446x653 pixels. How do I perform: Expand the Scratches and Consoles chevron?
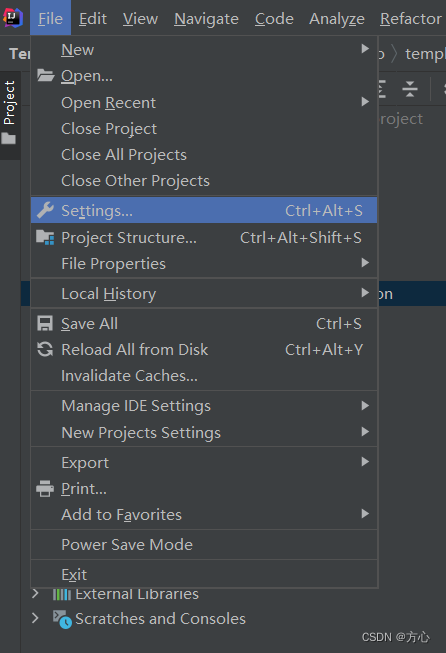click(36, 618)
